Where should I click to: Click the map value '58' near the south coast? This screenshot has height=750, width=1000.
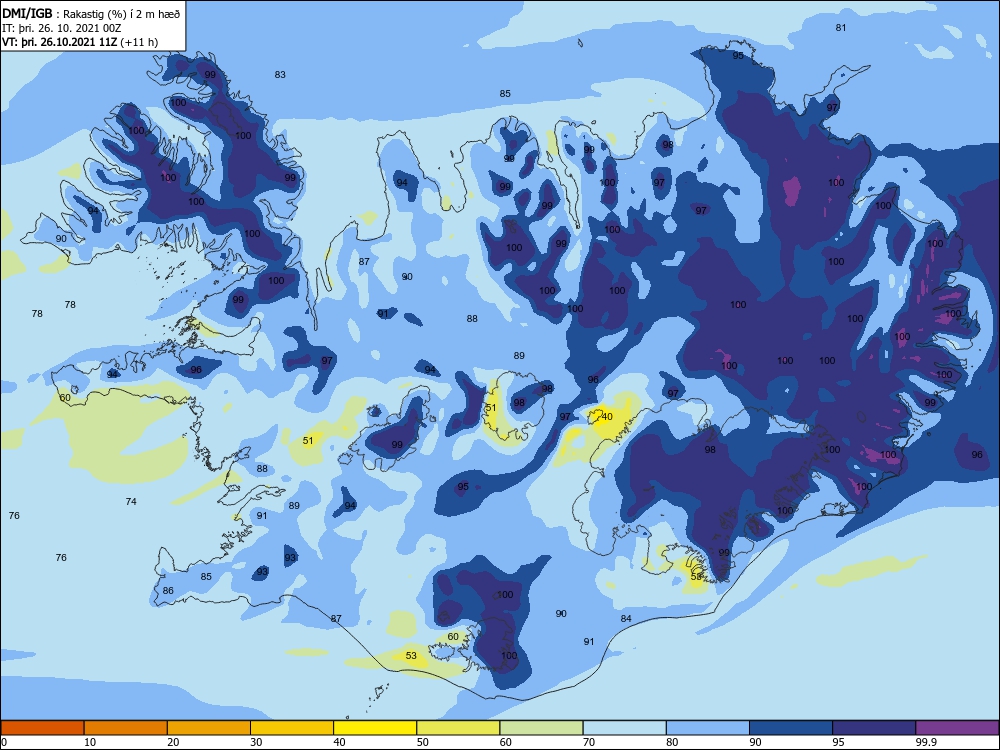[x=696, y=577]
